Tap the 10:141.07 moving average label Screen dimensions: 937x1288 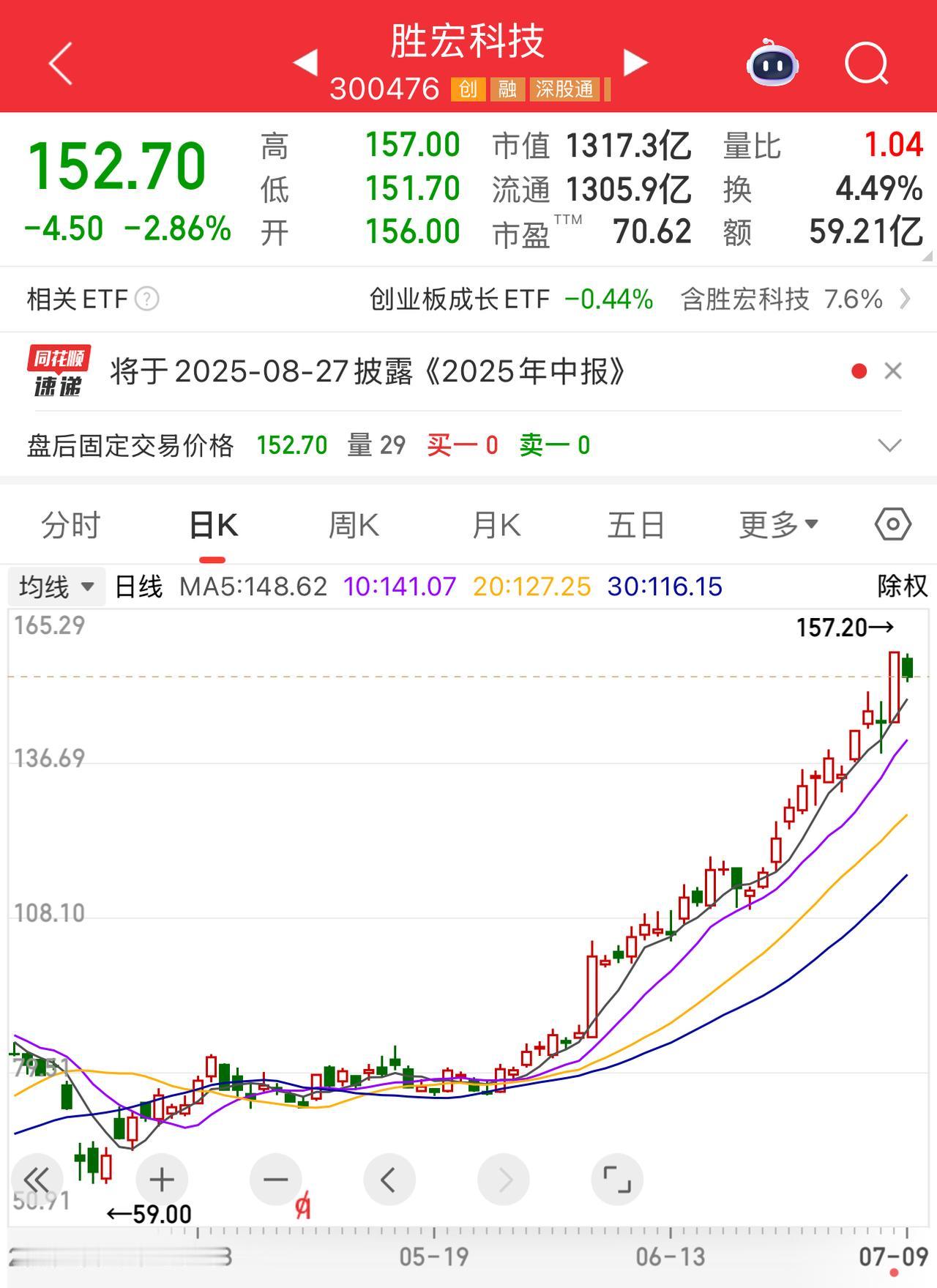[400, 587]
